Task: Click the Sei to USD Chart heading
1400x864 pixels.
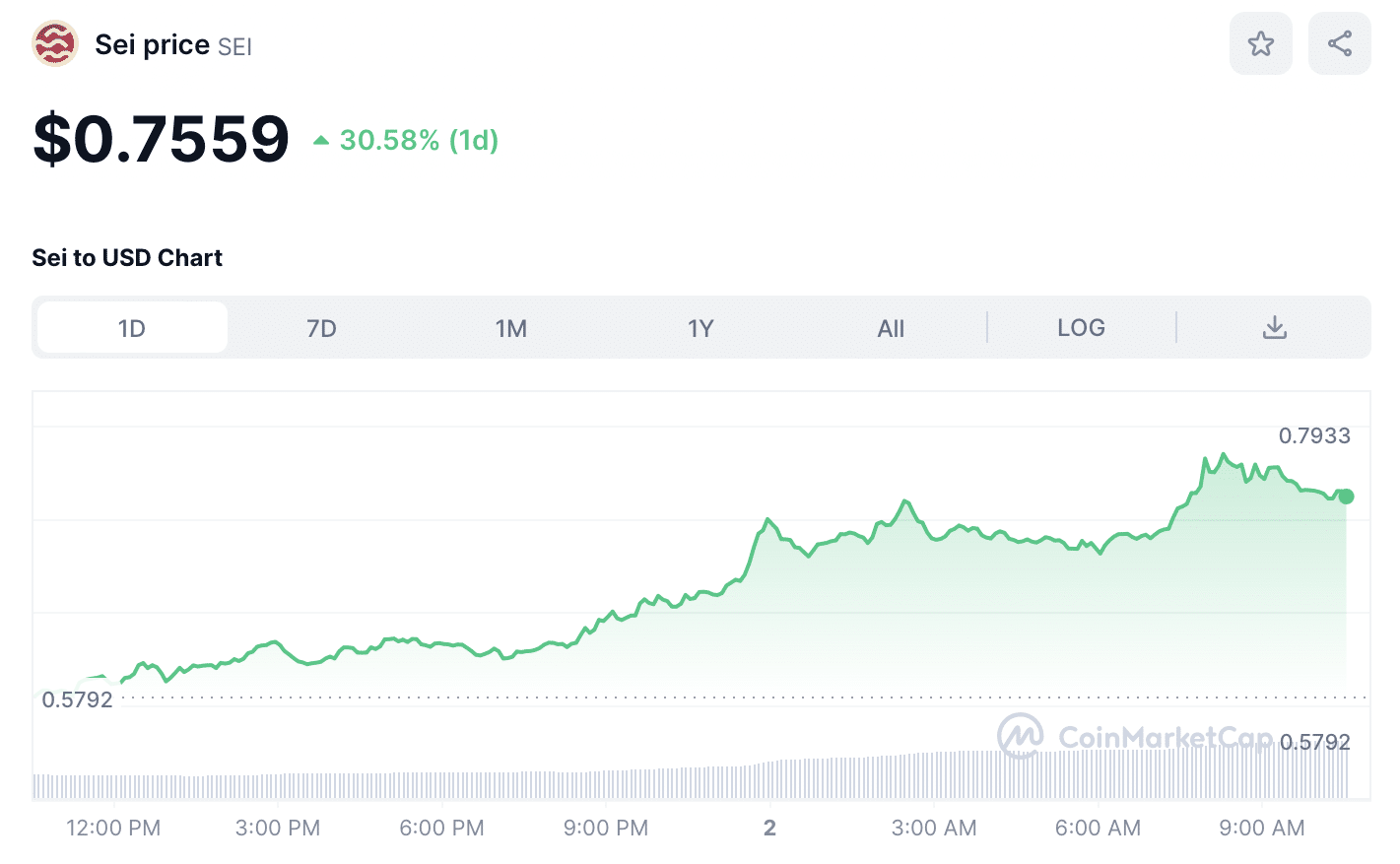Action: click(x=127, y=257)
